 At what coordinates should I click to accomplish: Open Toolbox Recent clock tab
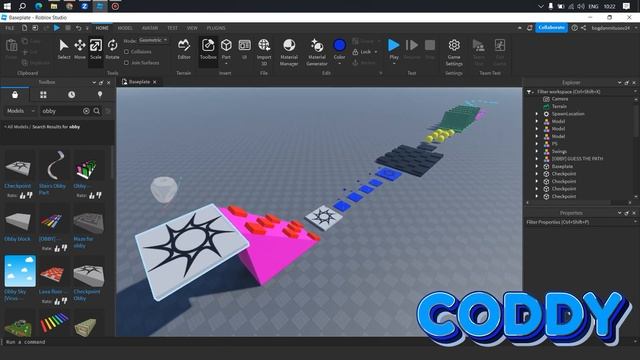click(71, 95)
